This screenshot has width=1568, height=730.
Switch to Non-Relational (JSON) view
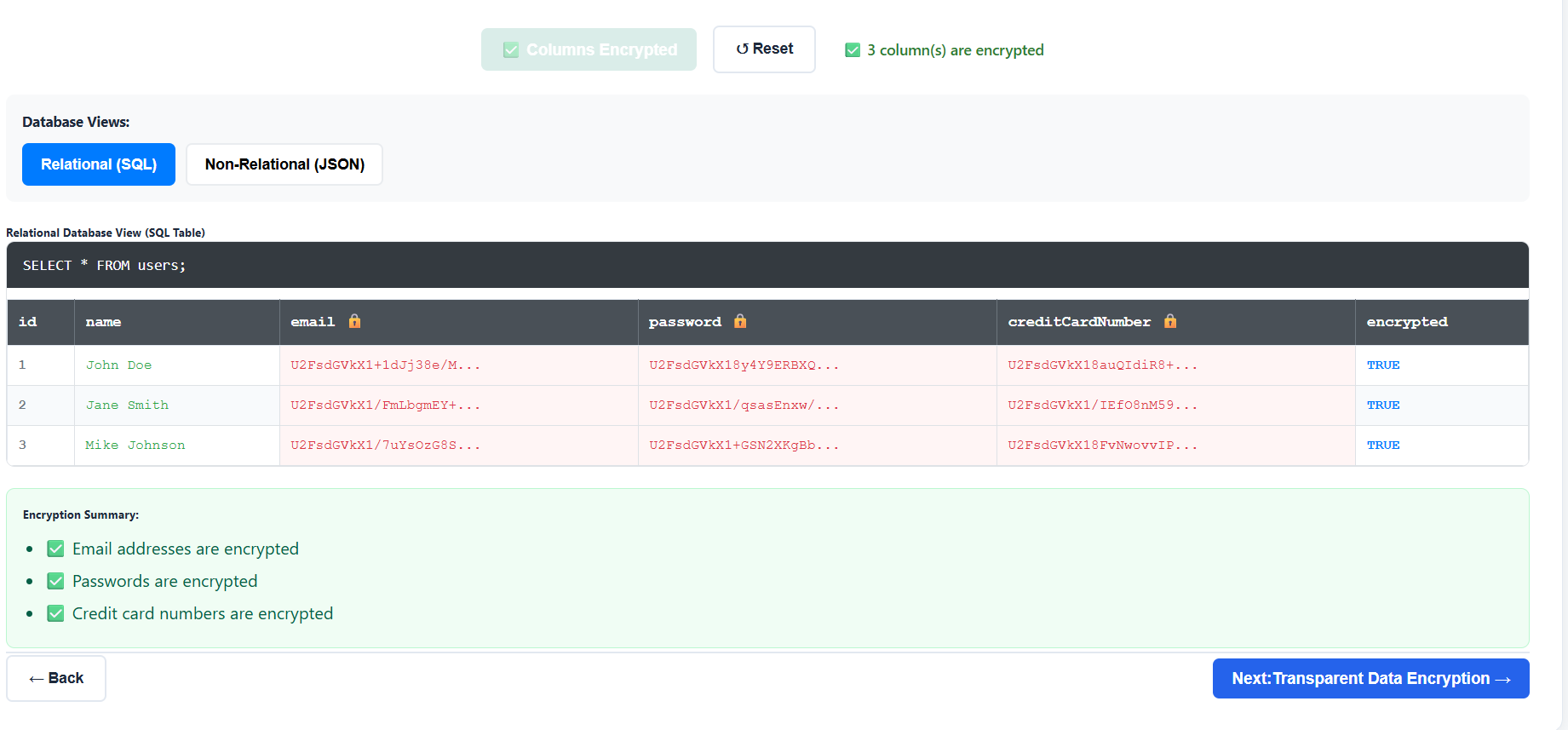click(x=284, y=164)
